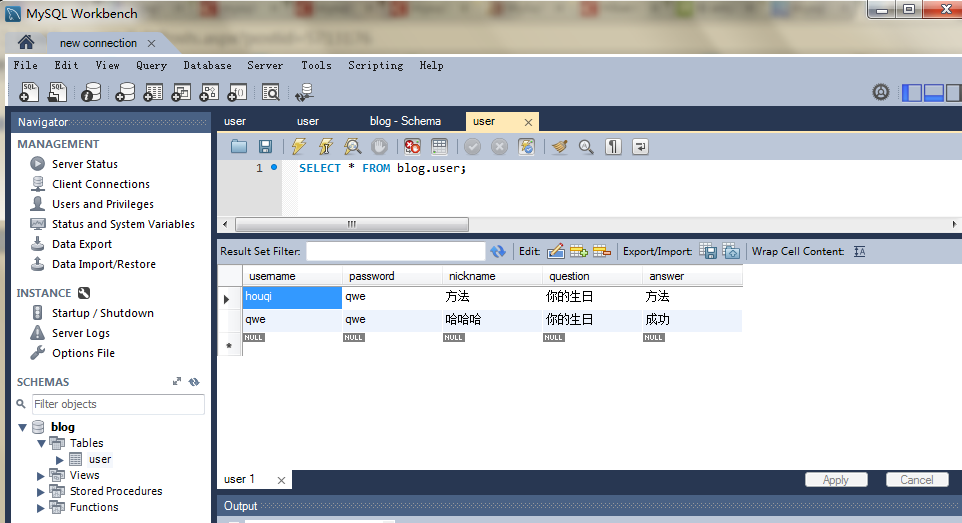Open SQL script file icon in main toolbar
Image resolution: width=962 pixels, height=523 pixels.
click(x=57, y=92)
